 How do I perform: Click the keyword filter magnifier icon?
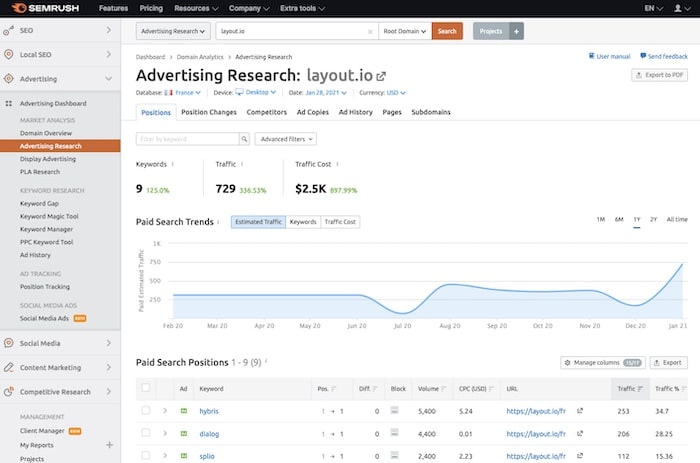(x=244, y=139)
